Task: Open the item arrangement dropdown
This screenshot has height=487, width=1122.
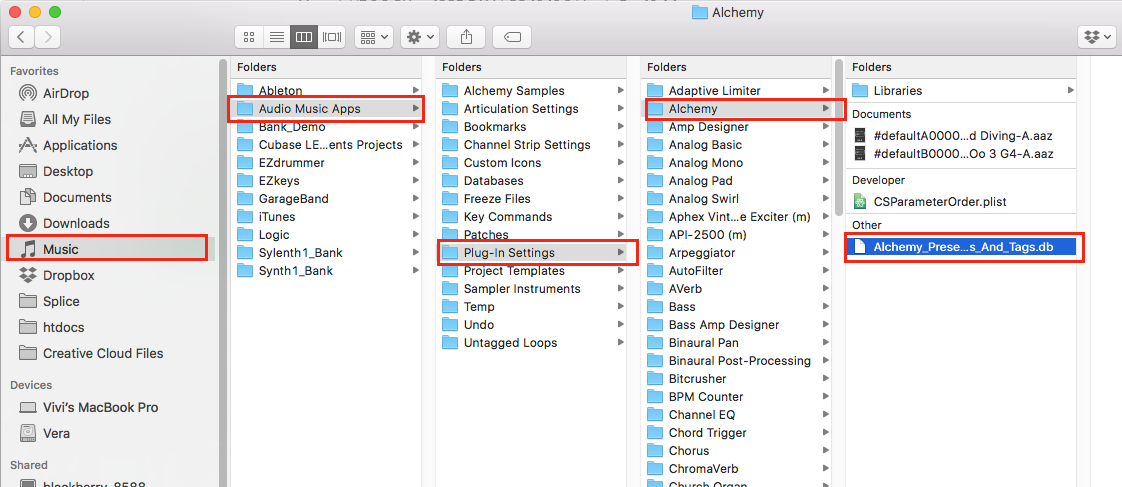Action: pyautogui.click(x=374, y=36)
